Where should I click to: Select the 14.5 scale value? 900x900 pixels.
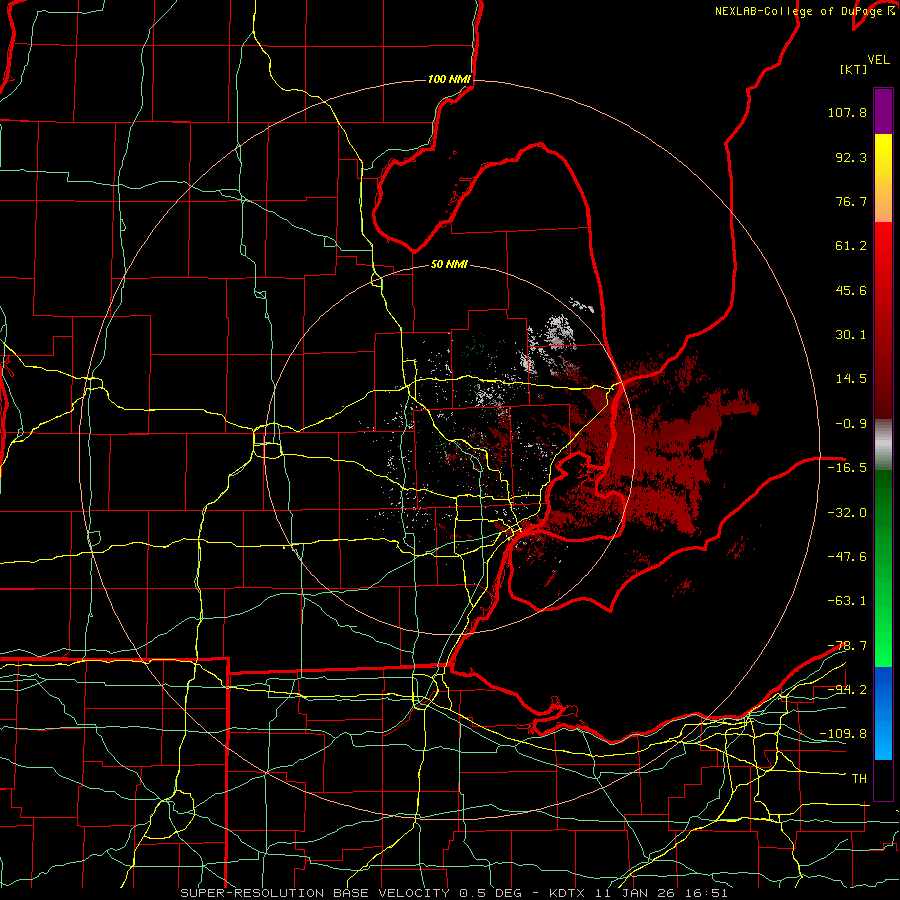tap(851, 379)
